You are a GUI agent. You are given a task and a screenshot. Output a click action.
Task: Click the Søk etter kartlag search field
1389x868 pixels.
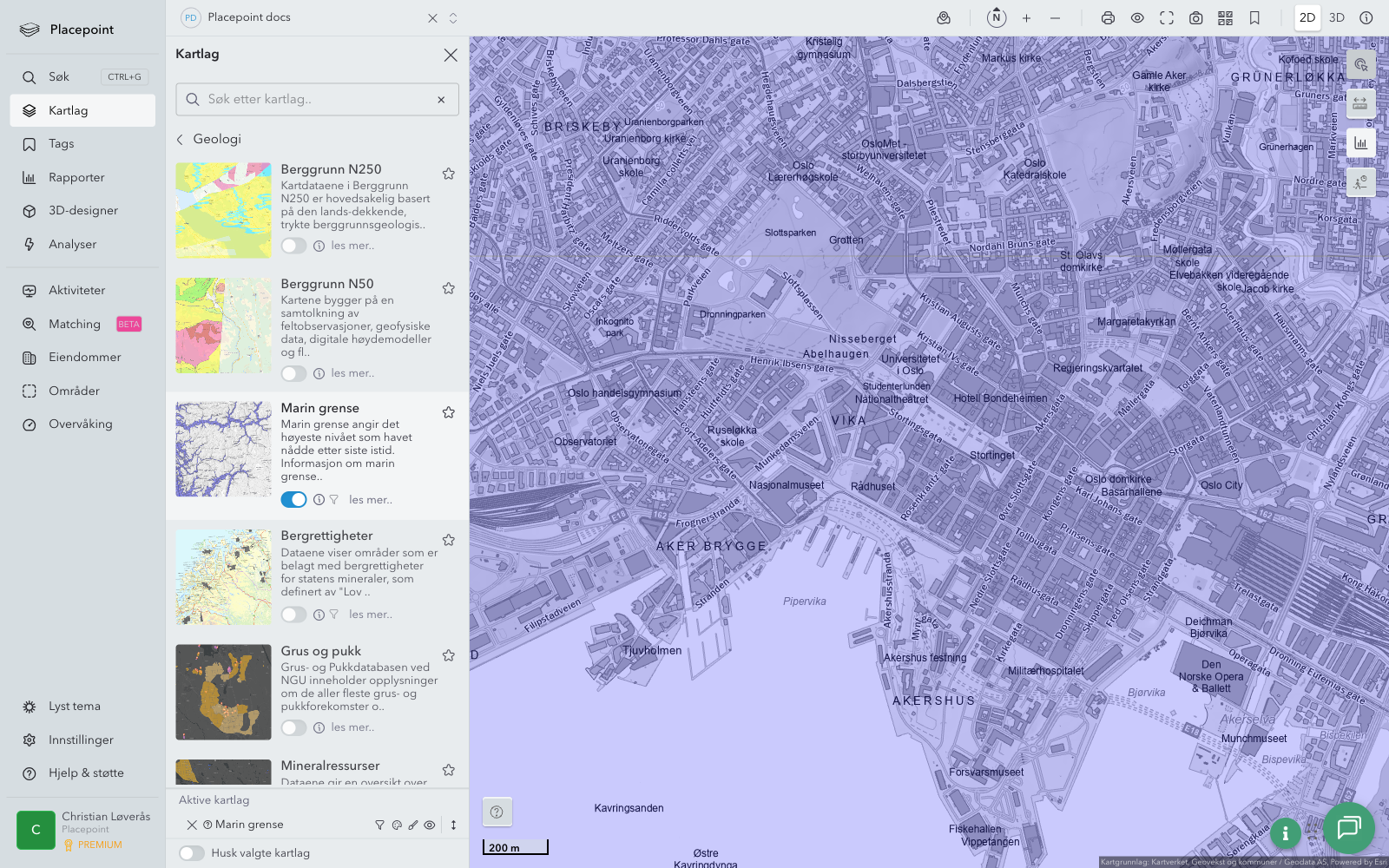pyautogui.click(x=317, y=100)
